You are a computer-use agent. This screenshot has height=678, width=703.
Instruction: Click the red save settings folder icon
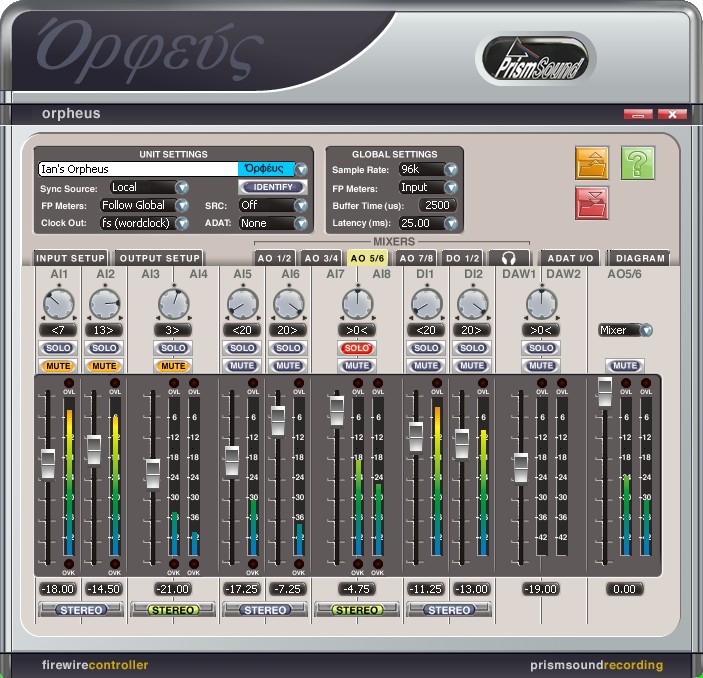(x=591, y=204)
